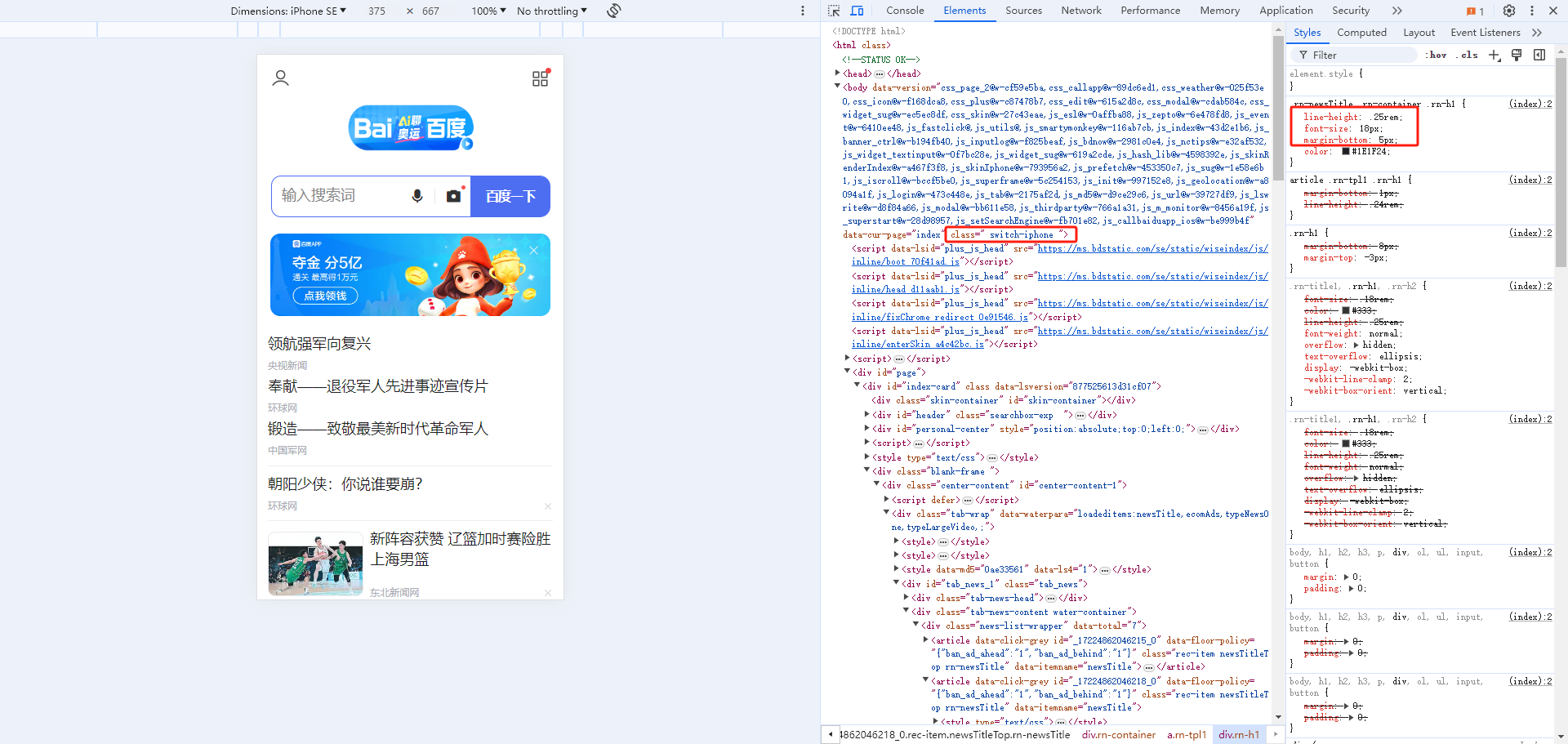Expand the head element node
This screenshot has width=1568, height=744.
tap(837, 74)
